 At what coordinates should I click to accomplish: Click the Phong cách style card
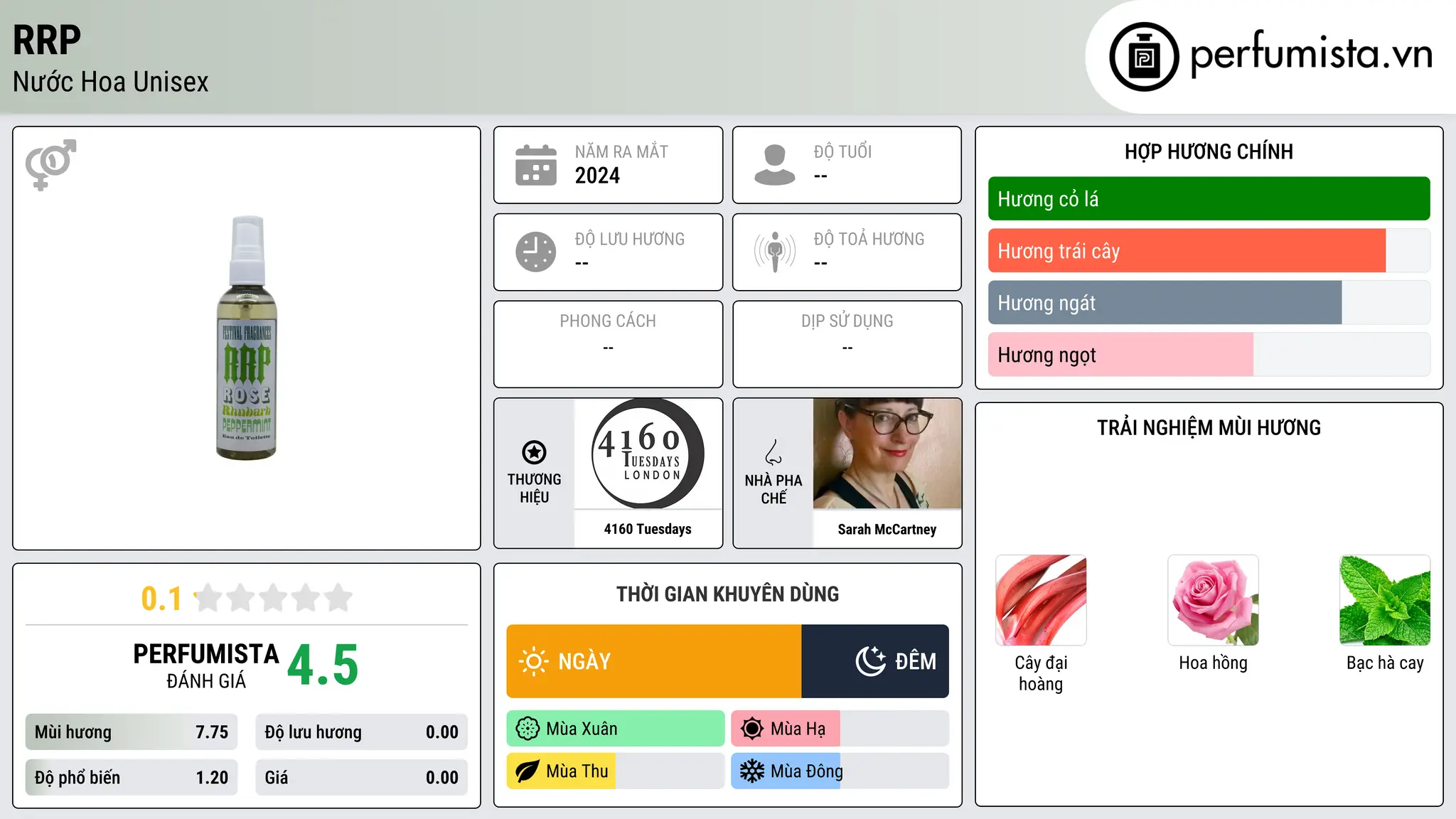pos(608,344)
